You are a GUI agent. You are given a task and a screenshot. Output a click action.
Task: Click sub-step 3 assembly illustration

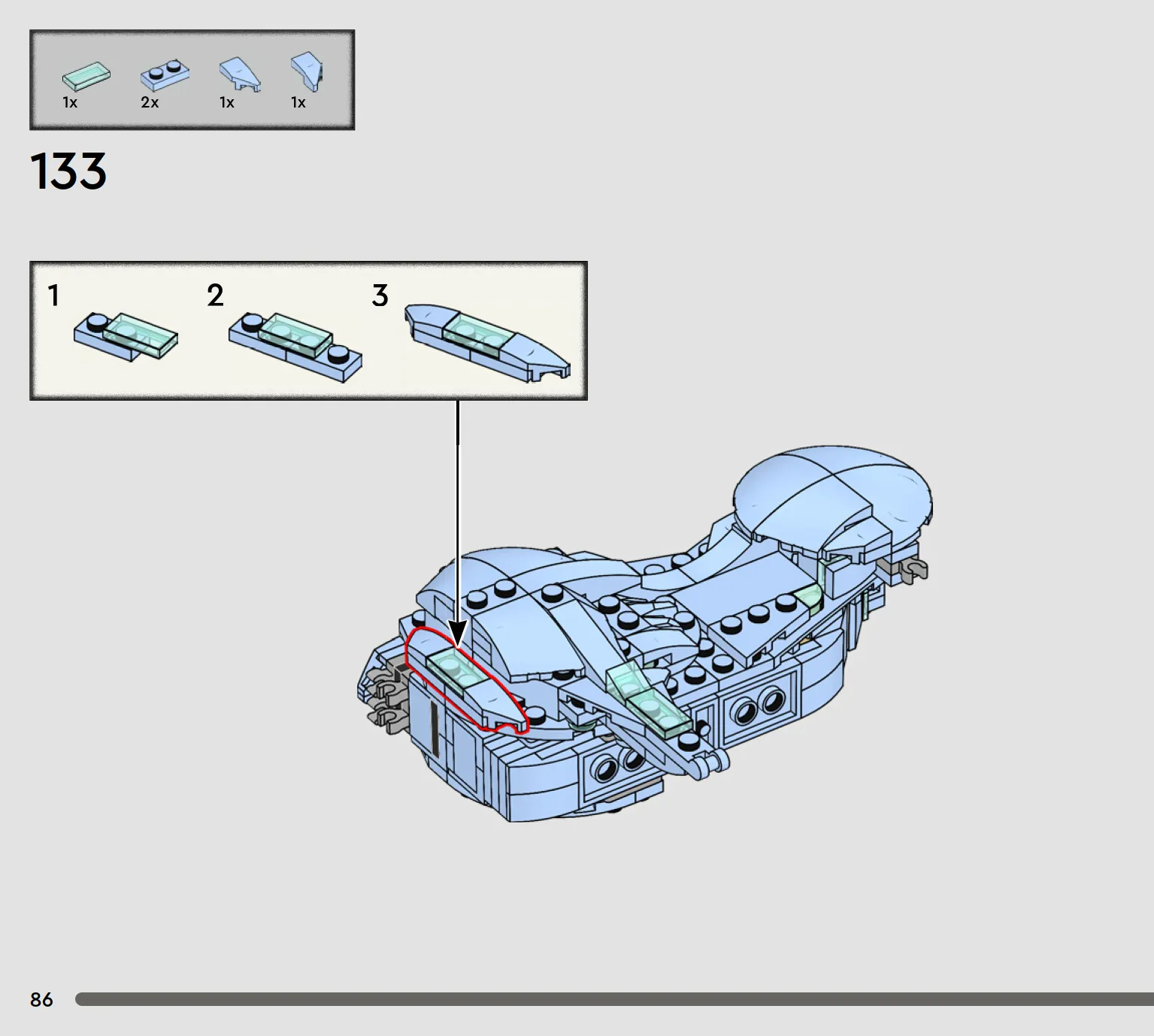(487, 342)
